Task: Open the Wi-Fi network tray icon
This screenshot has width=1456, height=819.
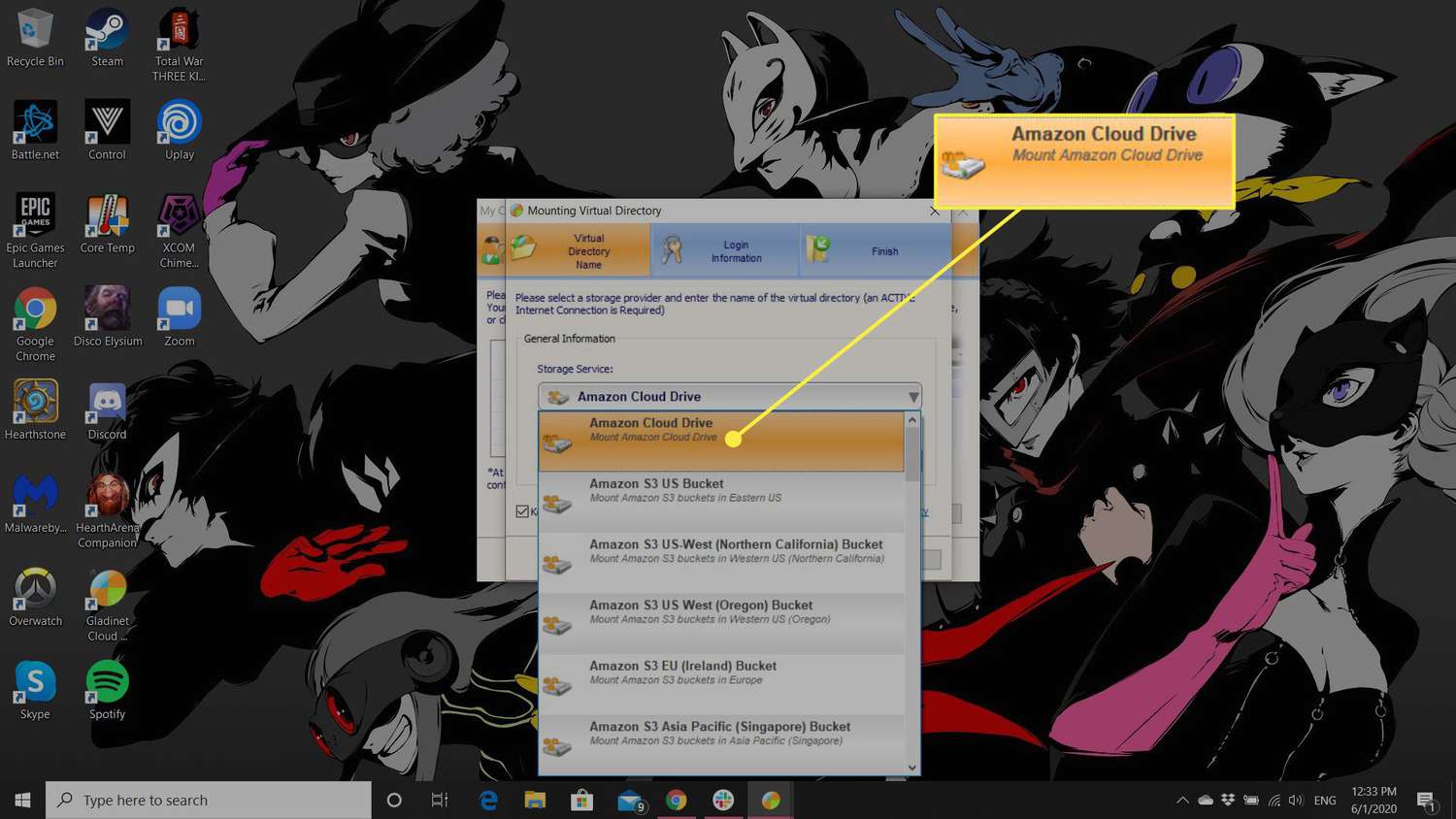Action: [x=1274, y=801]
